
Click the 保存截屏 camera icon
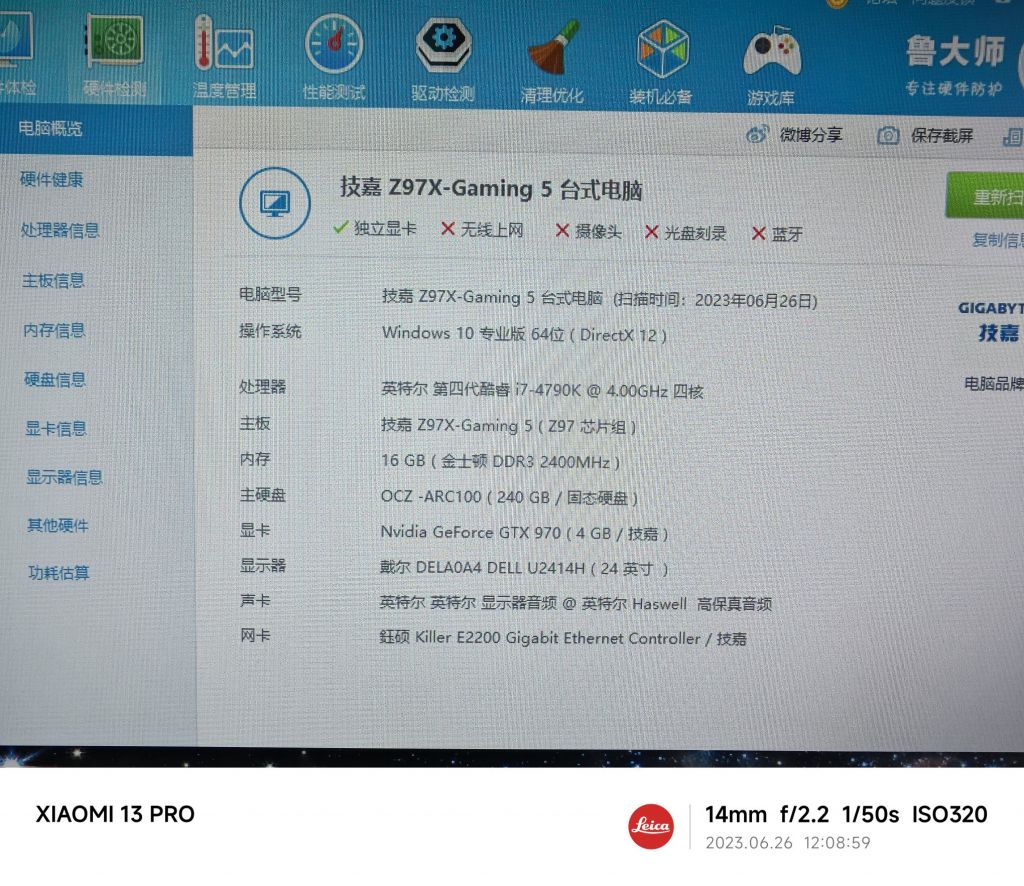point(886,133)
